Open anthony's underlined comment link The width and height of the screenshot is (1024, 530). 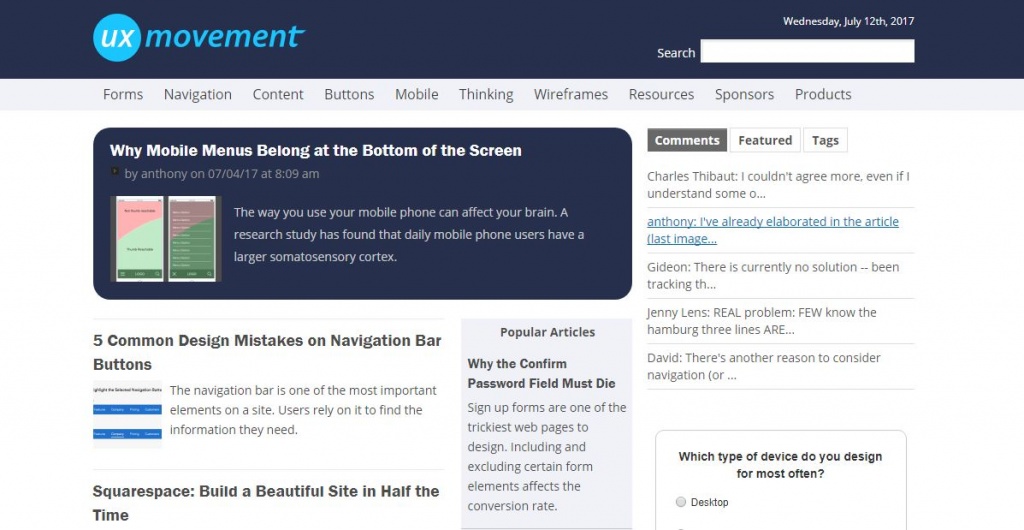(x=772, y=230)
